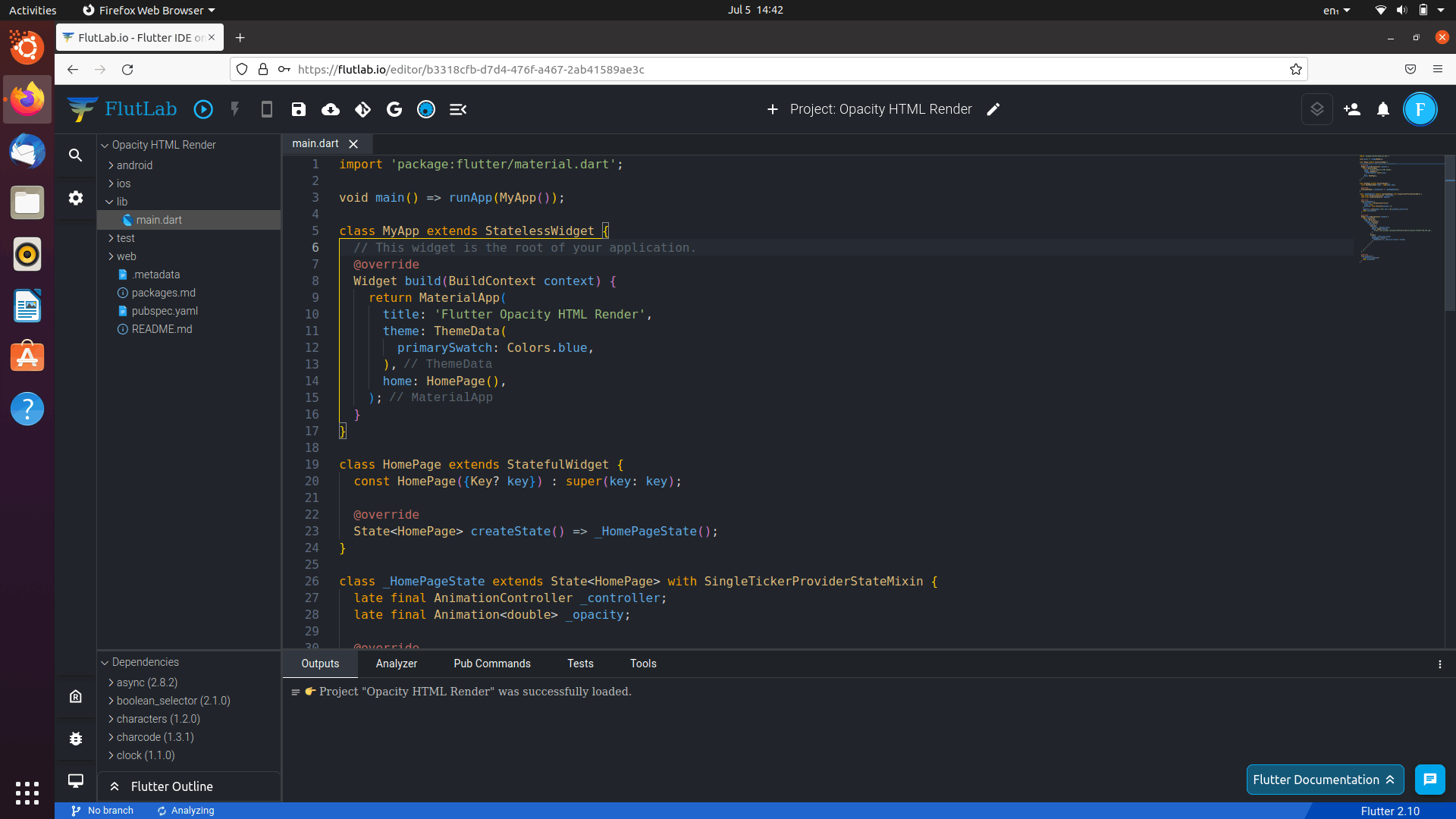Expand Flutter Documentation panel
1456x819 pixels.
click(x=1324, y=780)
